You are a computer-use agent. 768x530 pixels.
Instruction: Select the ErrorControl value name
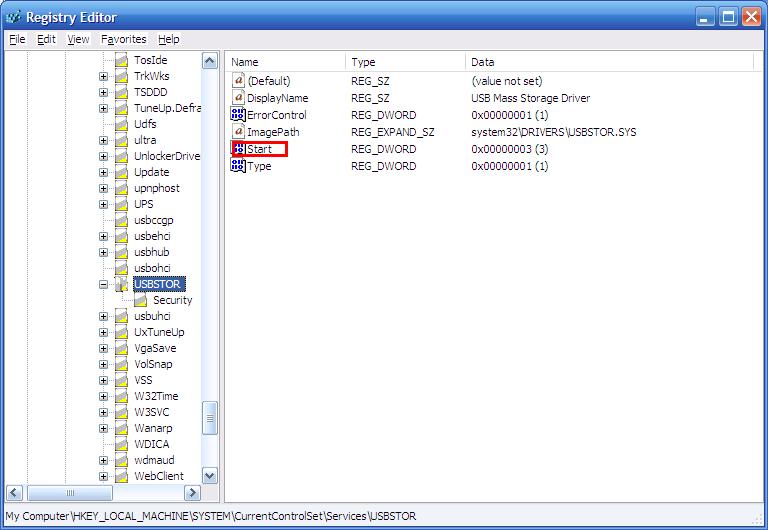(277, 115)
